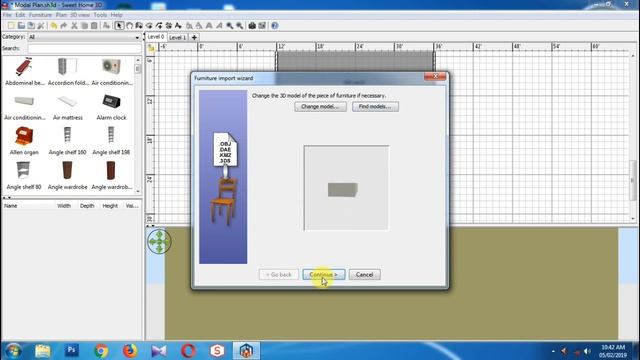Sort furniture list by Width column
The width and height of the screenshot is (640, 360).
[x=64, y=206]
